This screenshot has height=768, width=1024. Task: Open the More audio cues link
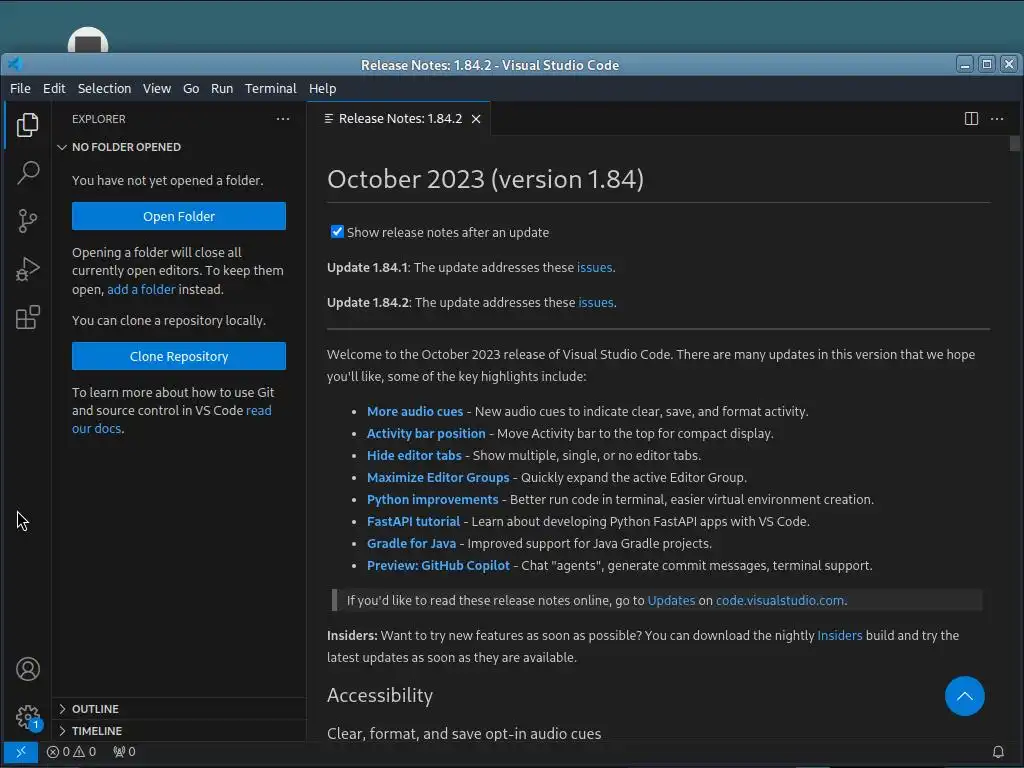[415, 411]
